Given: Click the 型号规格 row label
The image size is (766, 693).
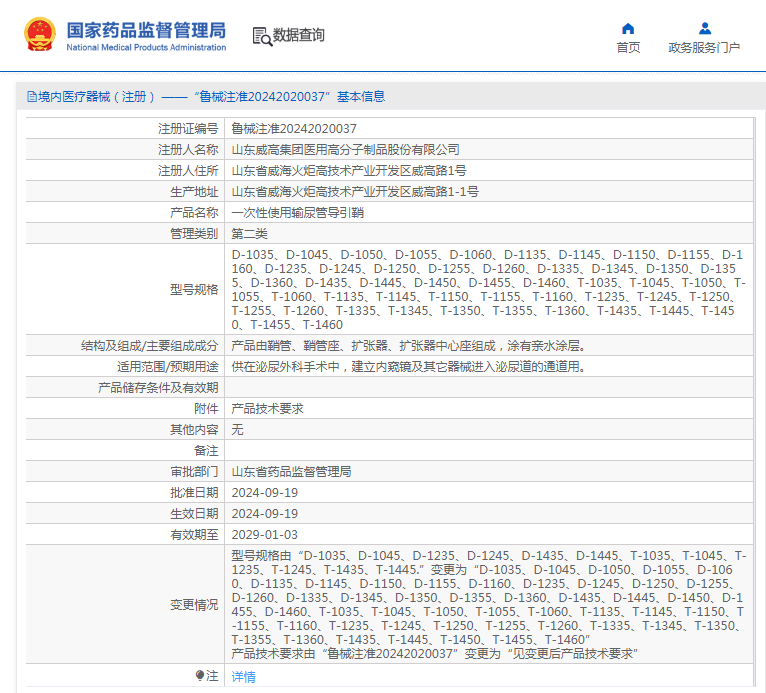Looking at the screenshot, I should coord(193,290).
